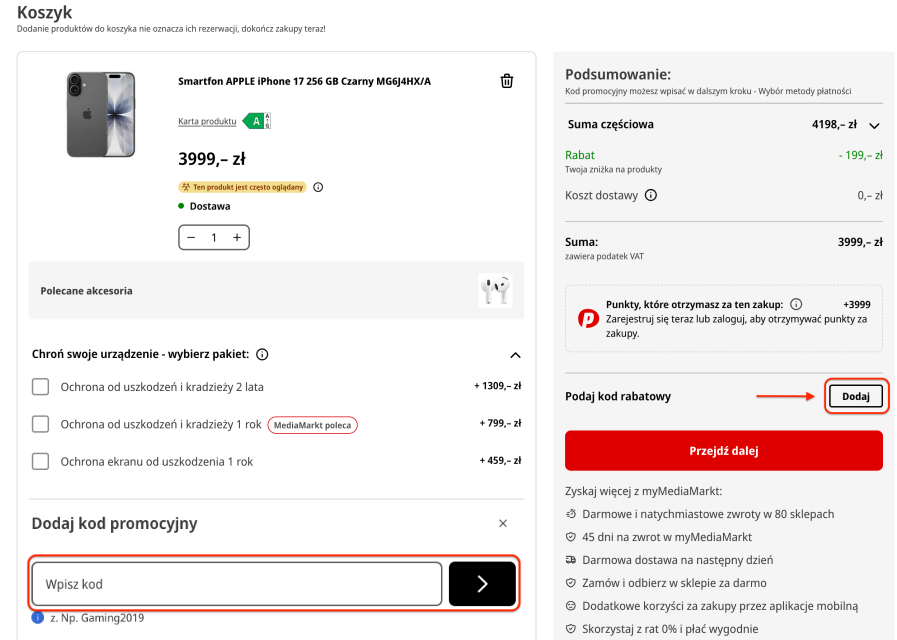This screenshot has height=640, width=897.
Task: Tick 'Ochrona od uszkodzeń i kradzieży 2 lata'
Action: click(x=41, y=387)
